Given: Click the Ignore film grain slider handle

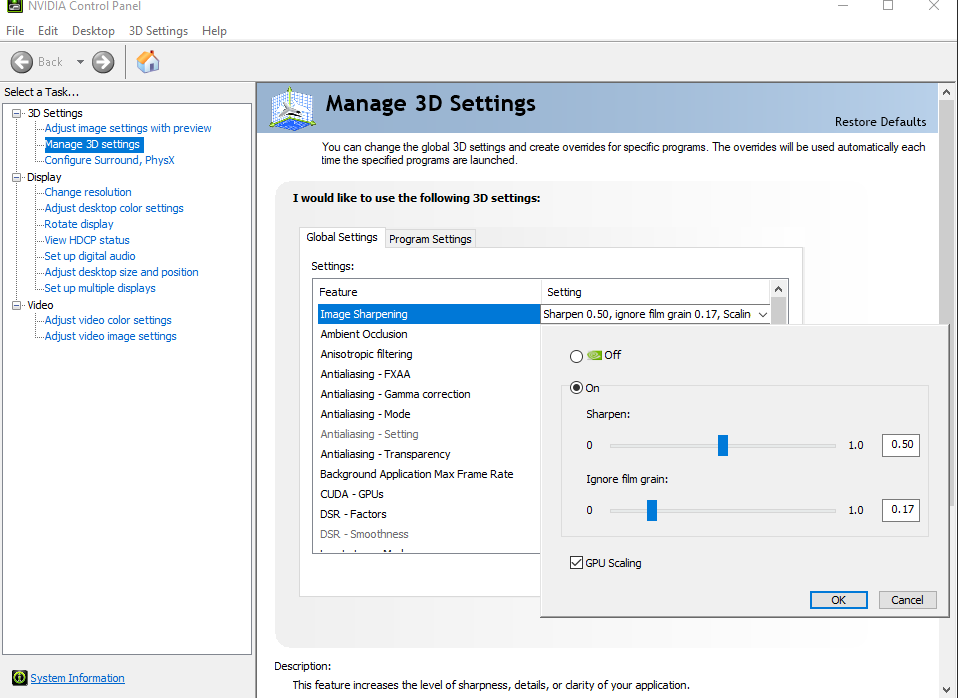Looking at the screenshot, I should tap(652, 510).
